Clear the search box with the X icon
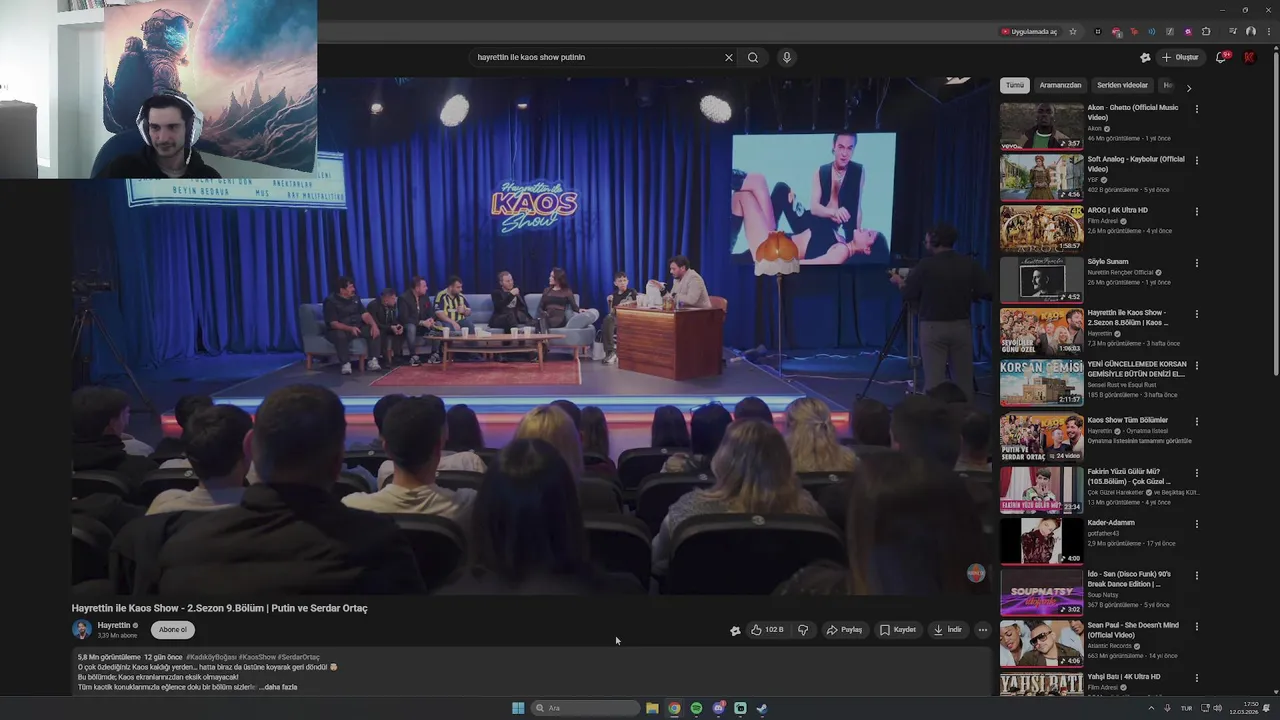 (x=728, y=57)
